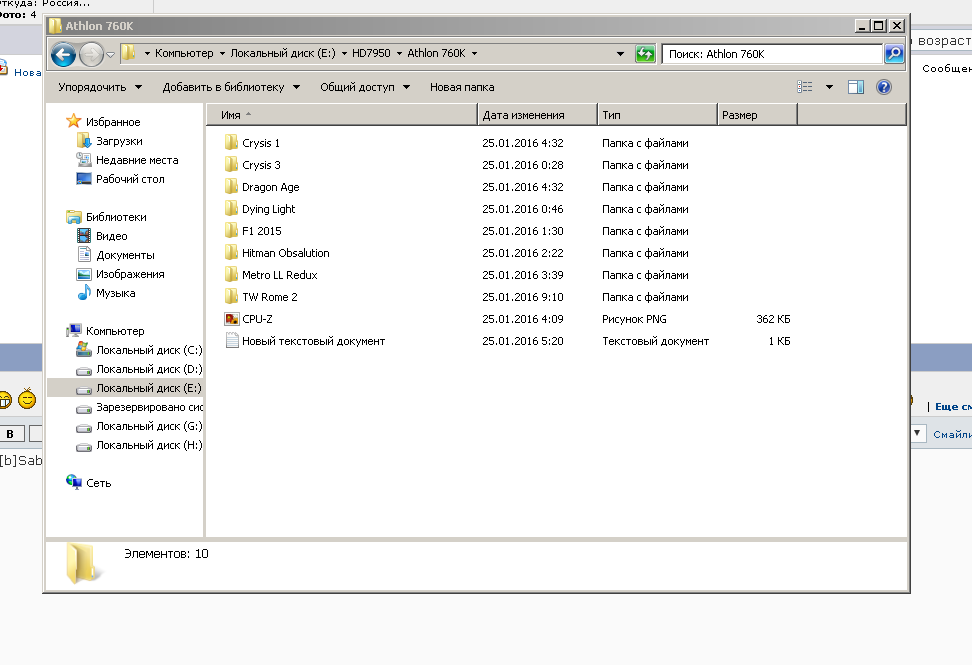Click the grayed Forward arrow button

(91, 55)
